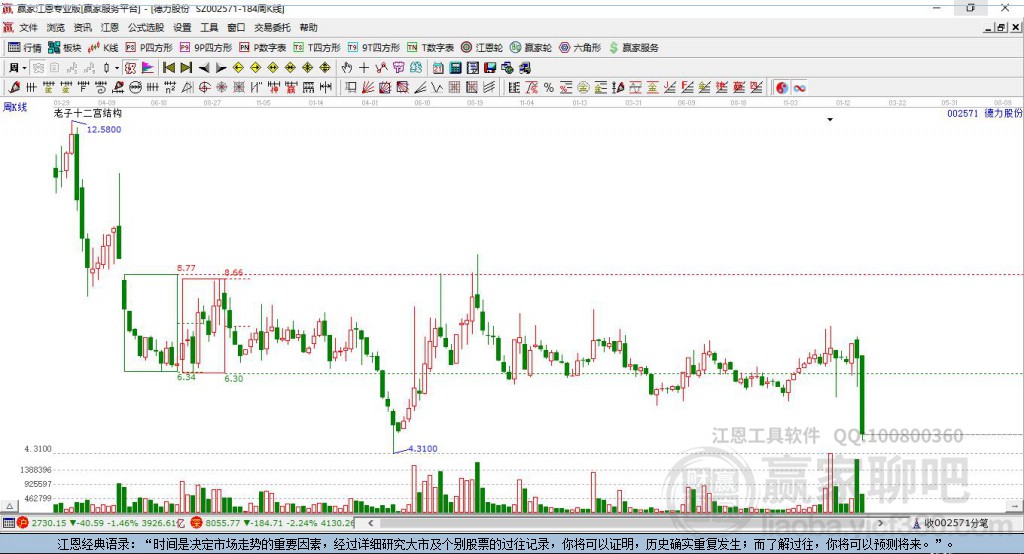Screen dimensions: 1024x554
Task: Open the 交易委托 menu
Action: pos(272,27)
